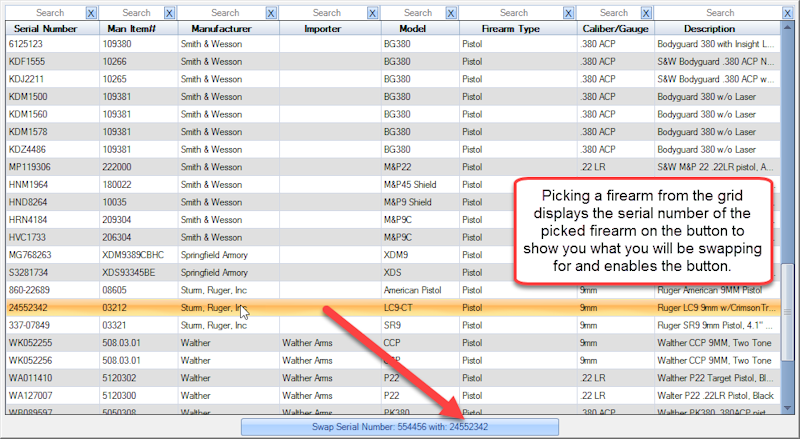Click Ruger SR9 9mm Pistol description cell

click(x=717, y=325)
